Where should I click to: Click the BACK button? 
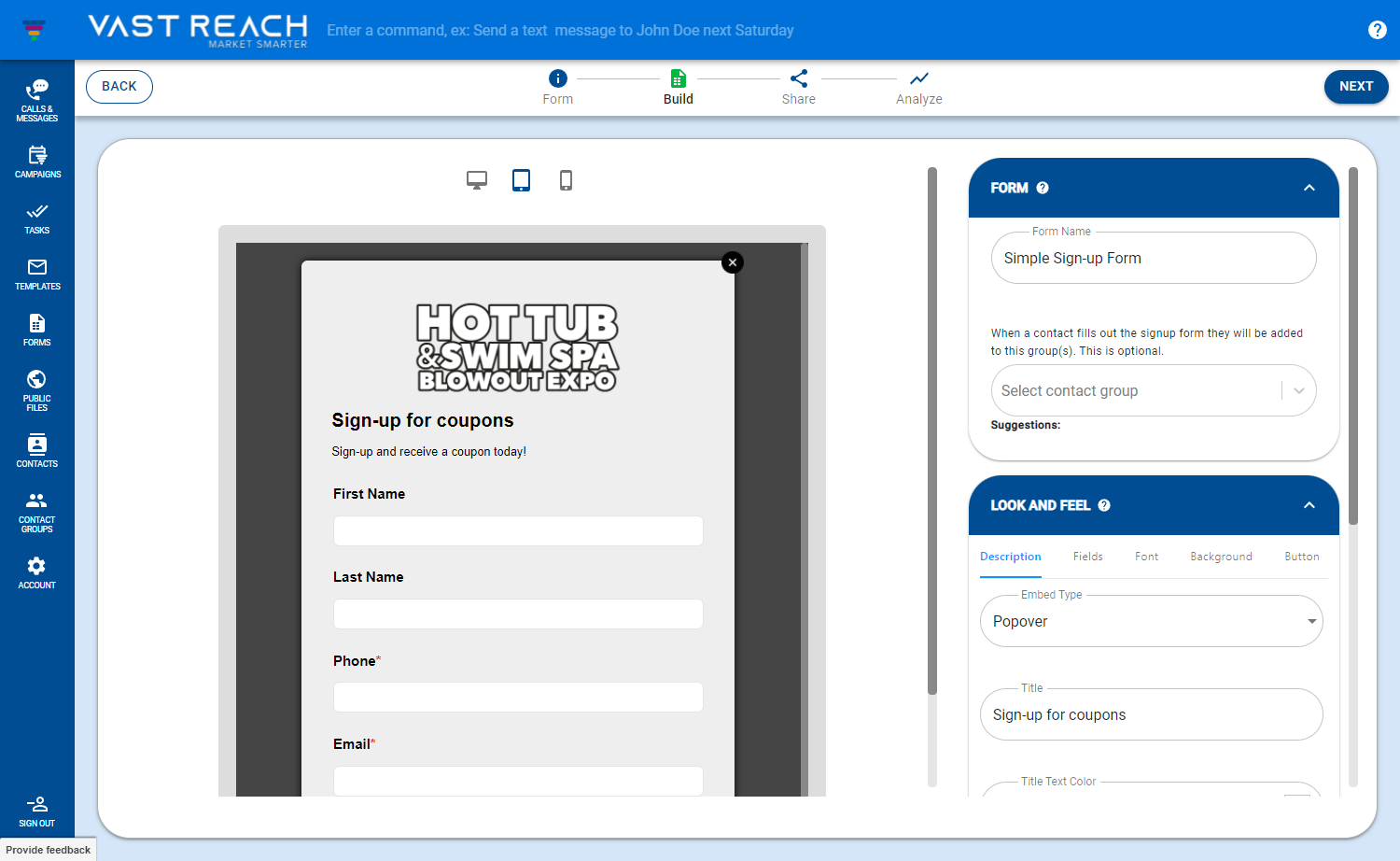[x=119, y=87]
